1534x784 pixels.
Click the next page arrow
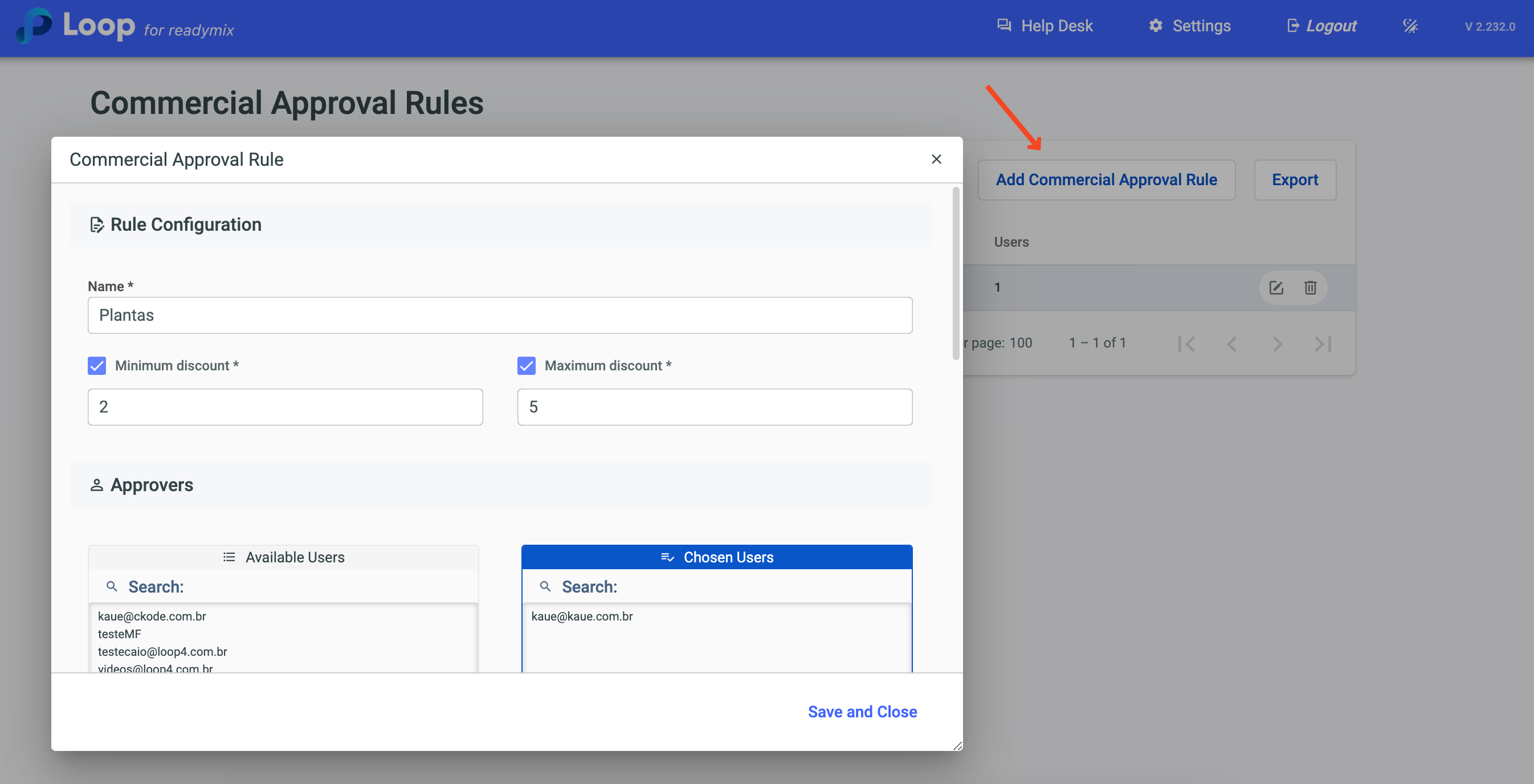tap(1278, 344)
